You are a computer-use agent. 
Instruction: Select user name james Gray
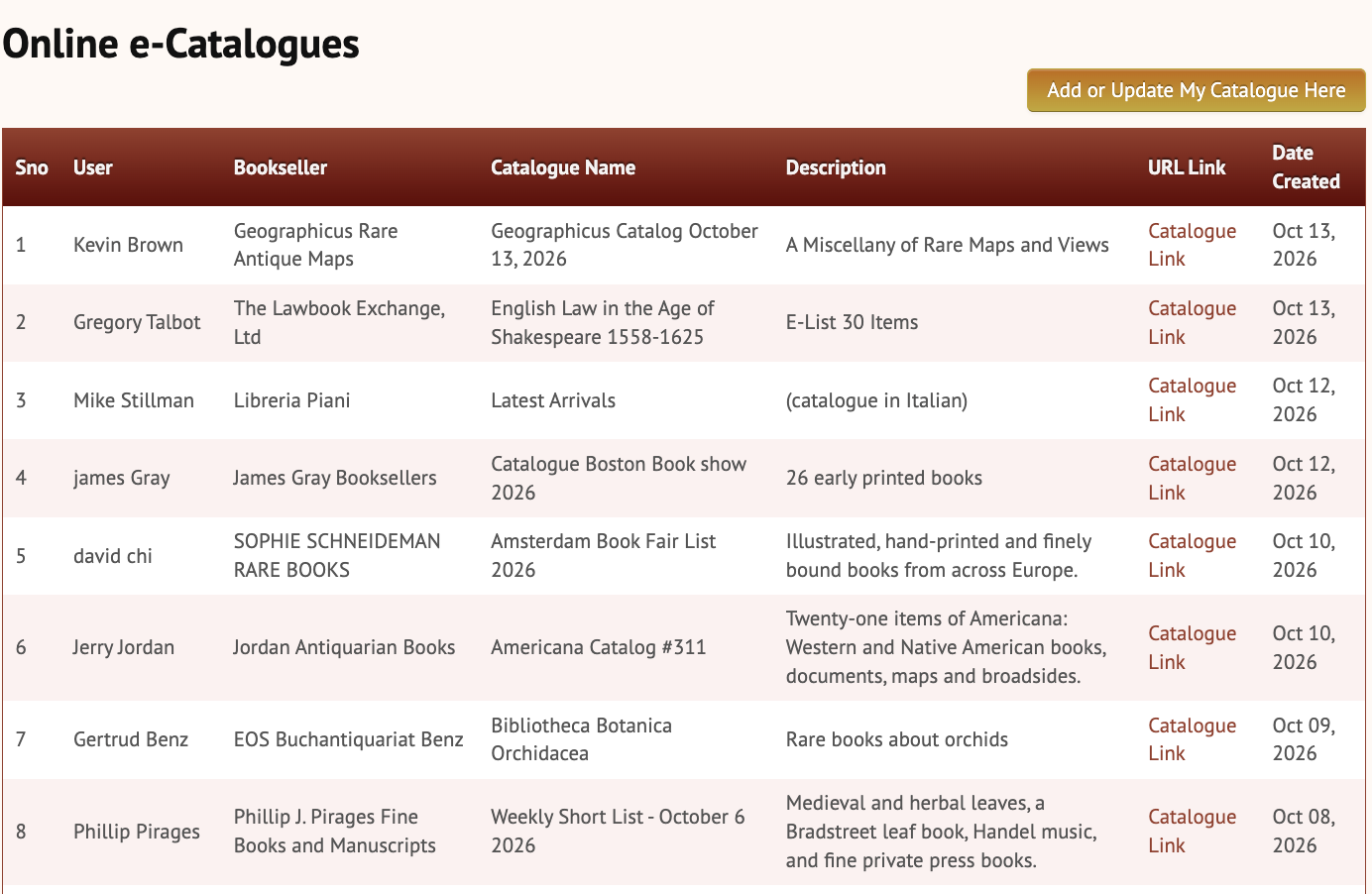click(122, 478)
